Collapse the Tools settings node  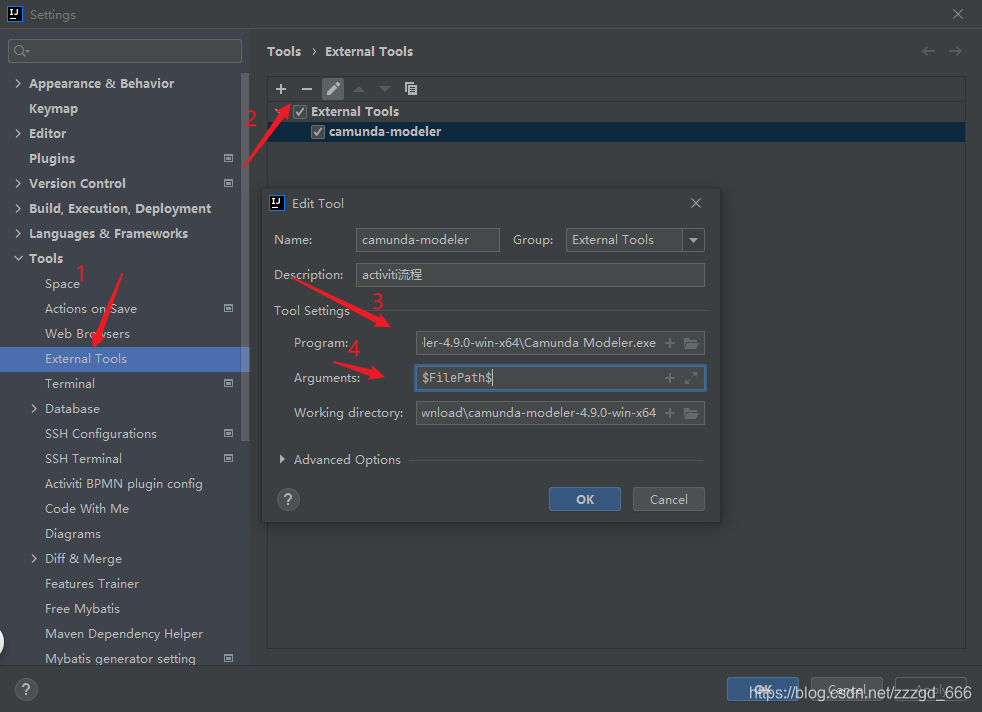[x=18, y=259]
